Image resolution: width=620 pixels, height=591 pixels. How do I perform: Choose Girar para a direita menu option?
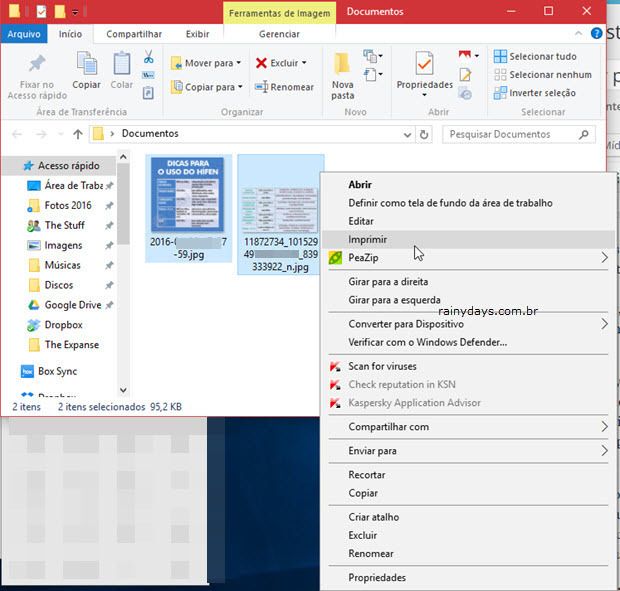coord(388,282)
